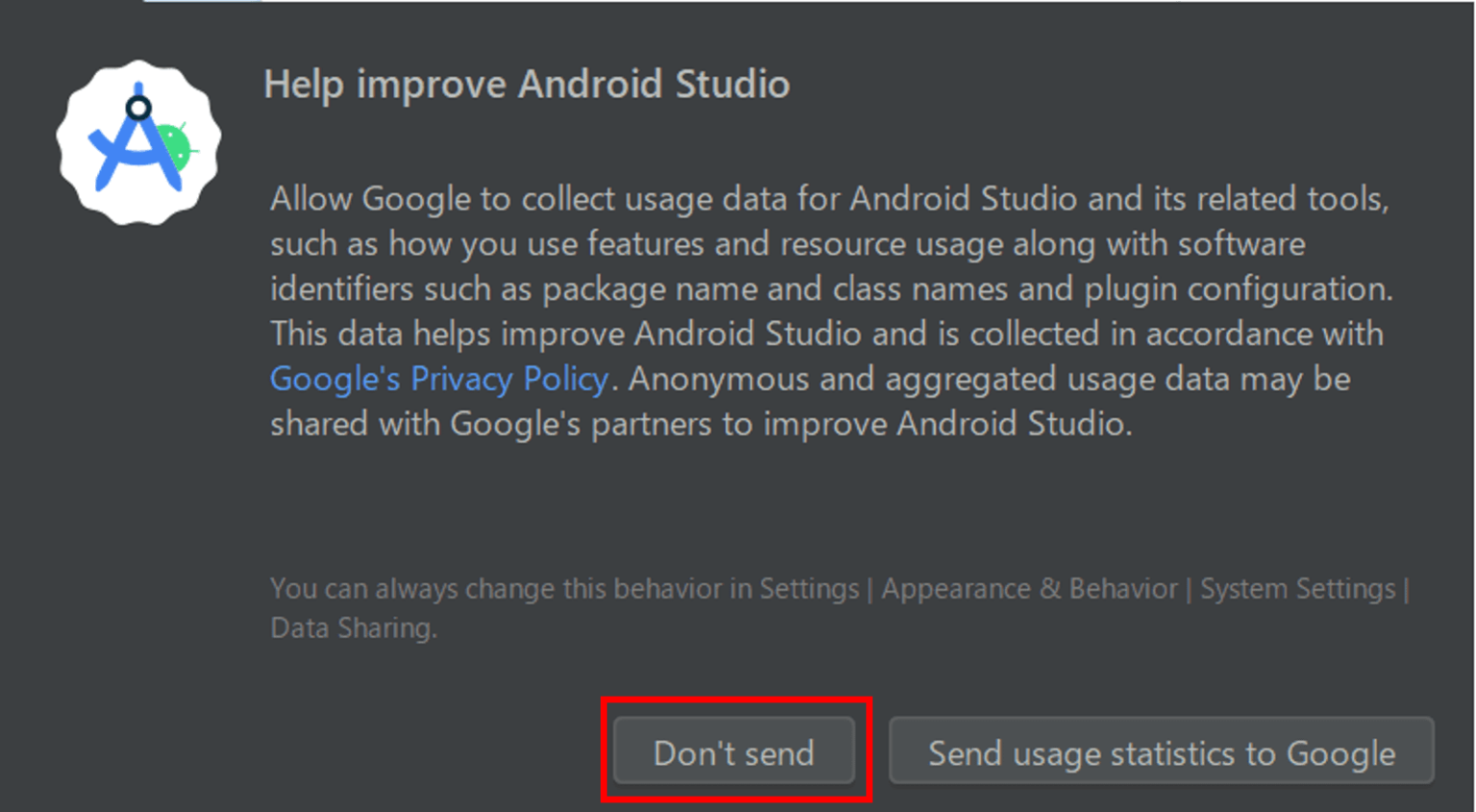This screenshot has height=812, width=1476.
Task: Click the Android Studio logo icon
Action: point(138,142)
